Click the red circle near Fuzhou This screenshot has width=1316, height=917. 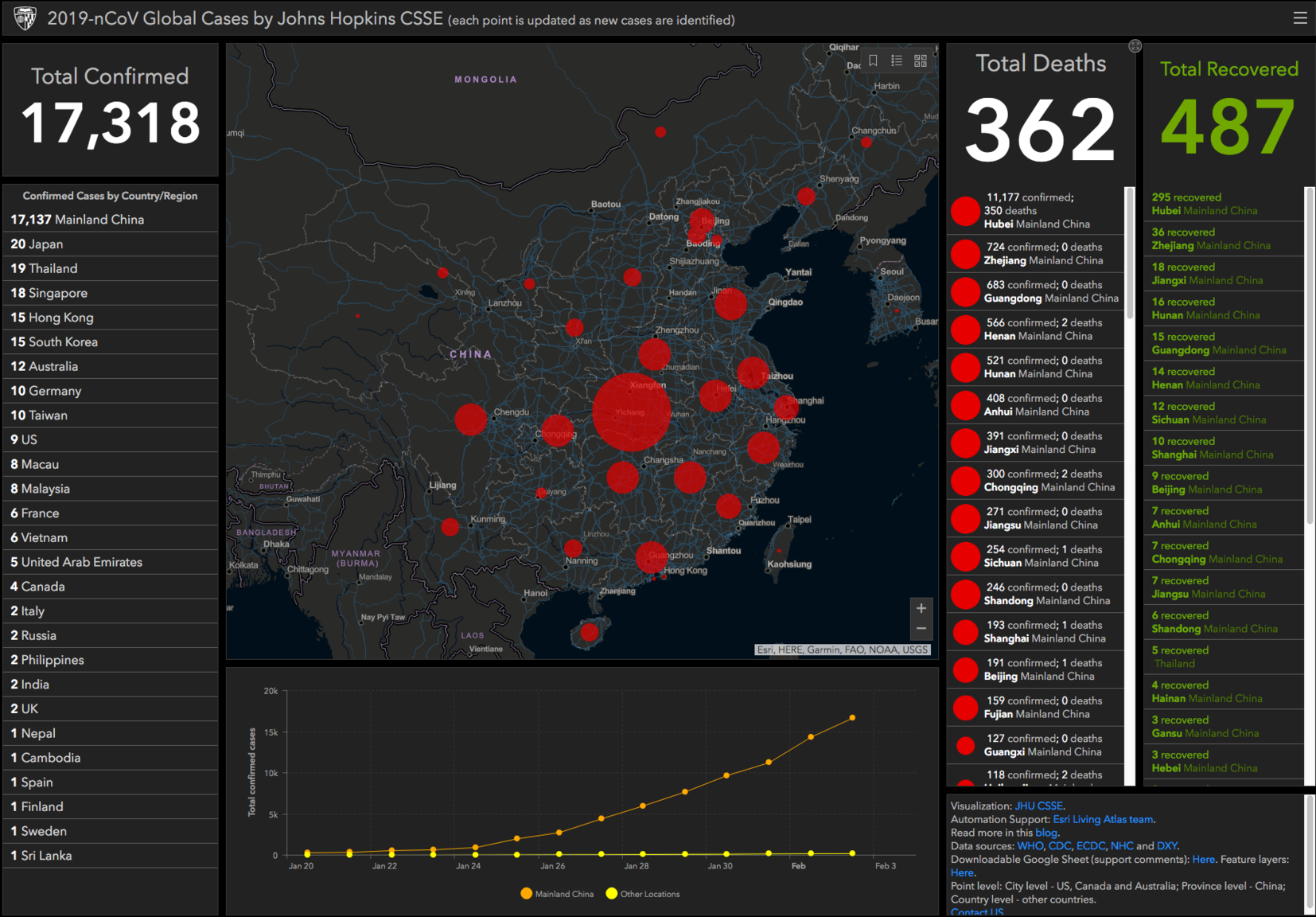(x=728, y=506)
